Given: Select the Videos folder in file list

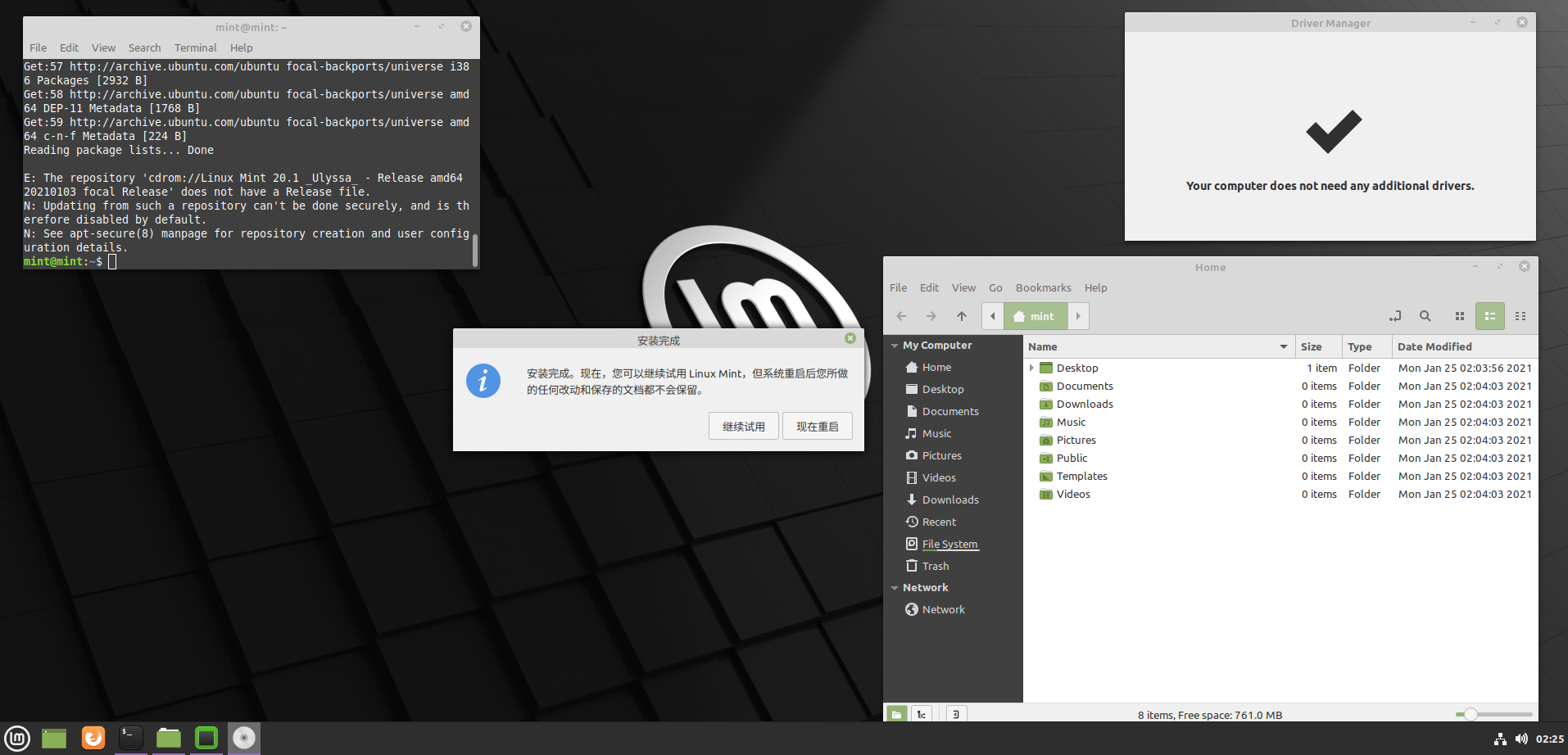Looking at the screenshot, I should [x=1280, y=494].
